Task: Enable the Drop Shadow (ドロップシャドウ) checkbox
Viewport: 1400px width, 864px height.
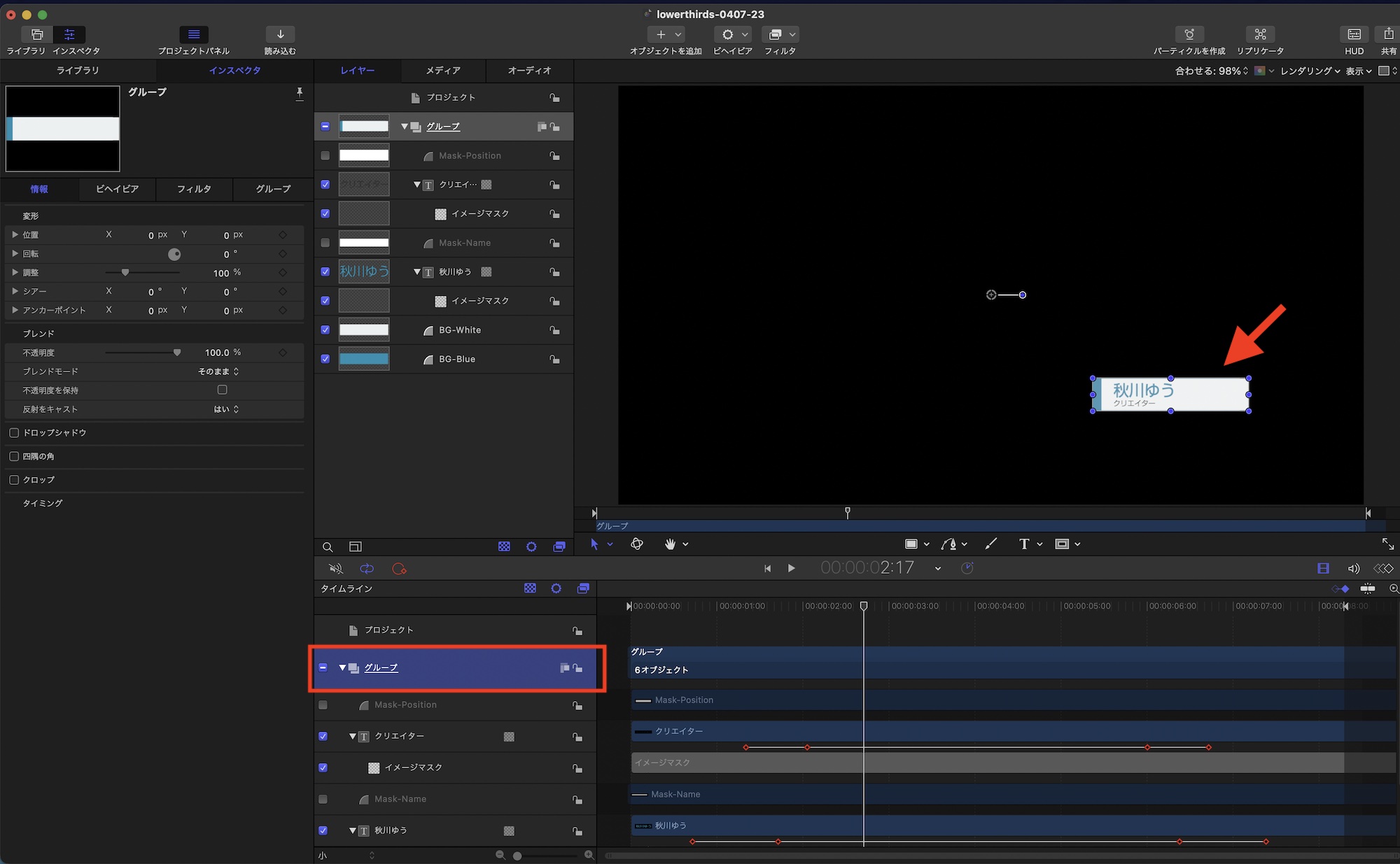Action: pyautogui.click(x=14, y=433)
